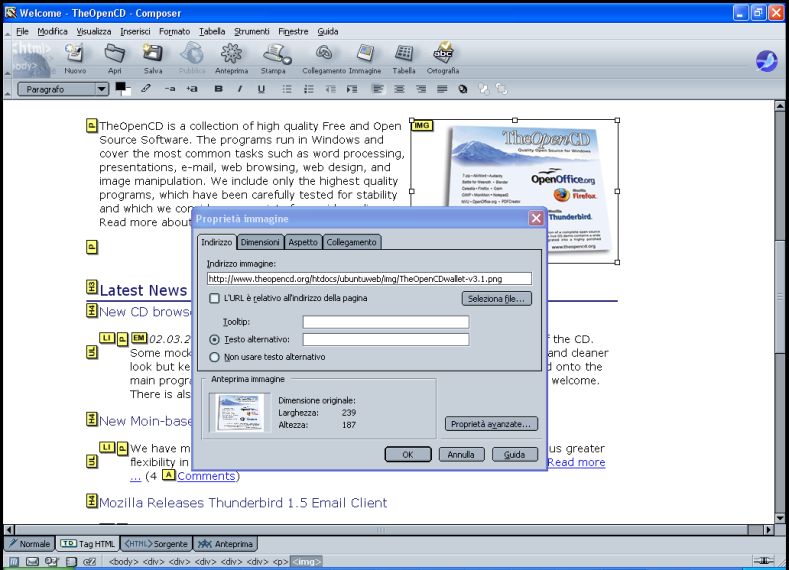The width and height of the screenshot is (789, 570).
Task: Insert picture with Immagine toolbar icon
Action: pos(365,58)
